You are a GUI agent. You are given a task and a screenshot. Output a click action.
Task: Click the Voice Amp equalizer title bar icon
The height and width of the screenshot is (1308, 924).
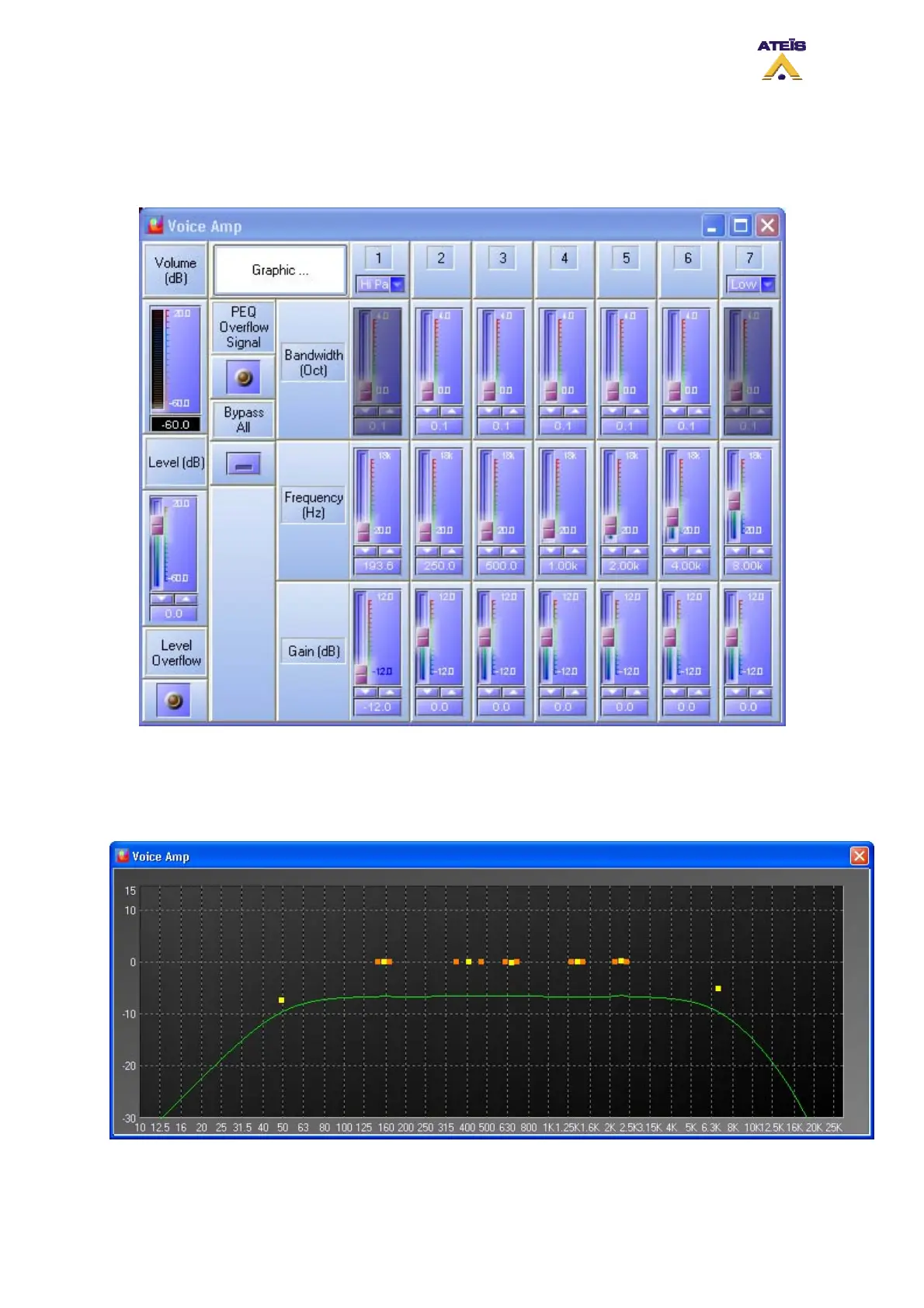click(x=155, y=225)
